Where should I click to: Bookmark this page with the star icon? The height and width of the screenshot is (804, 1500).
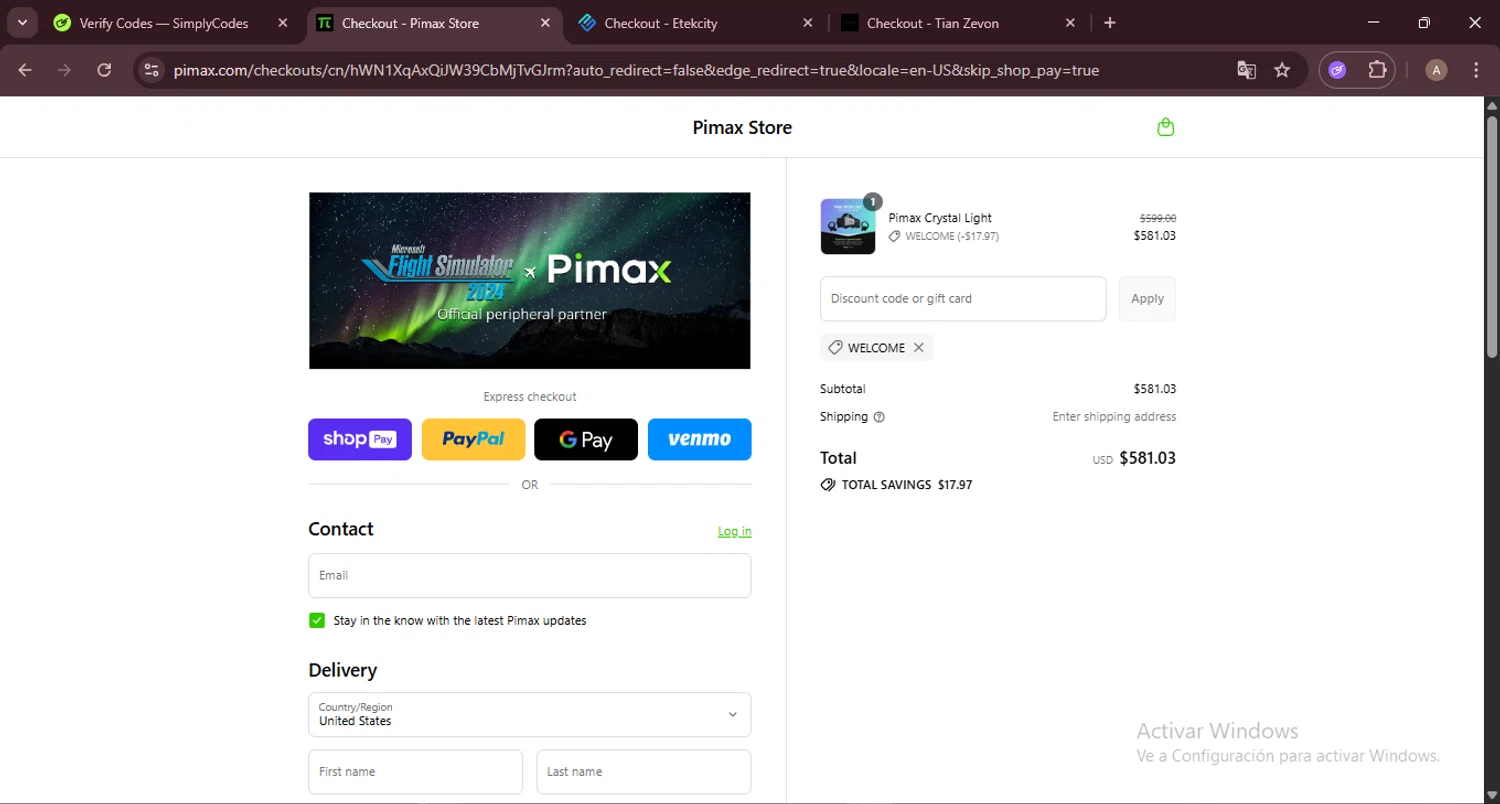(1282, 70)
